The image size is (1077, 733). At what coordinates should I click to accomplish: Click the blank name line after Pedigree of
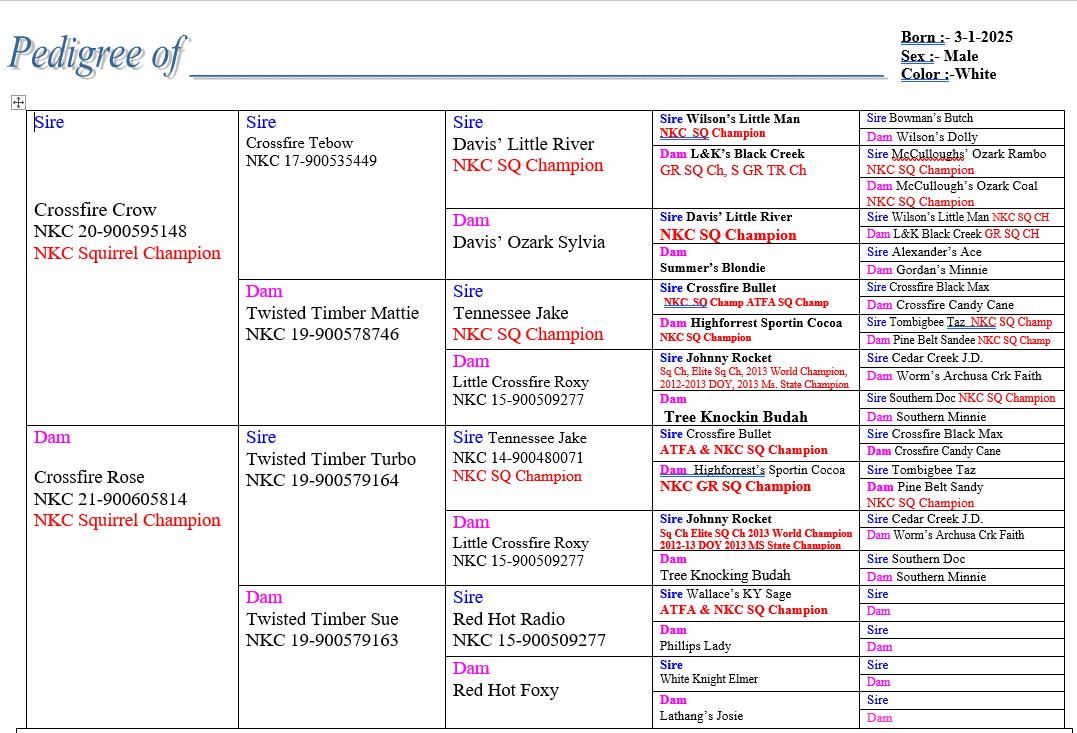[537, 66]
